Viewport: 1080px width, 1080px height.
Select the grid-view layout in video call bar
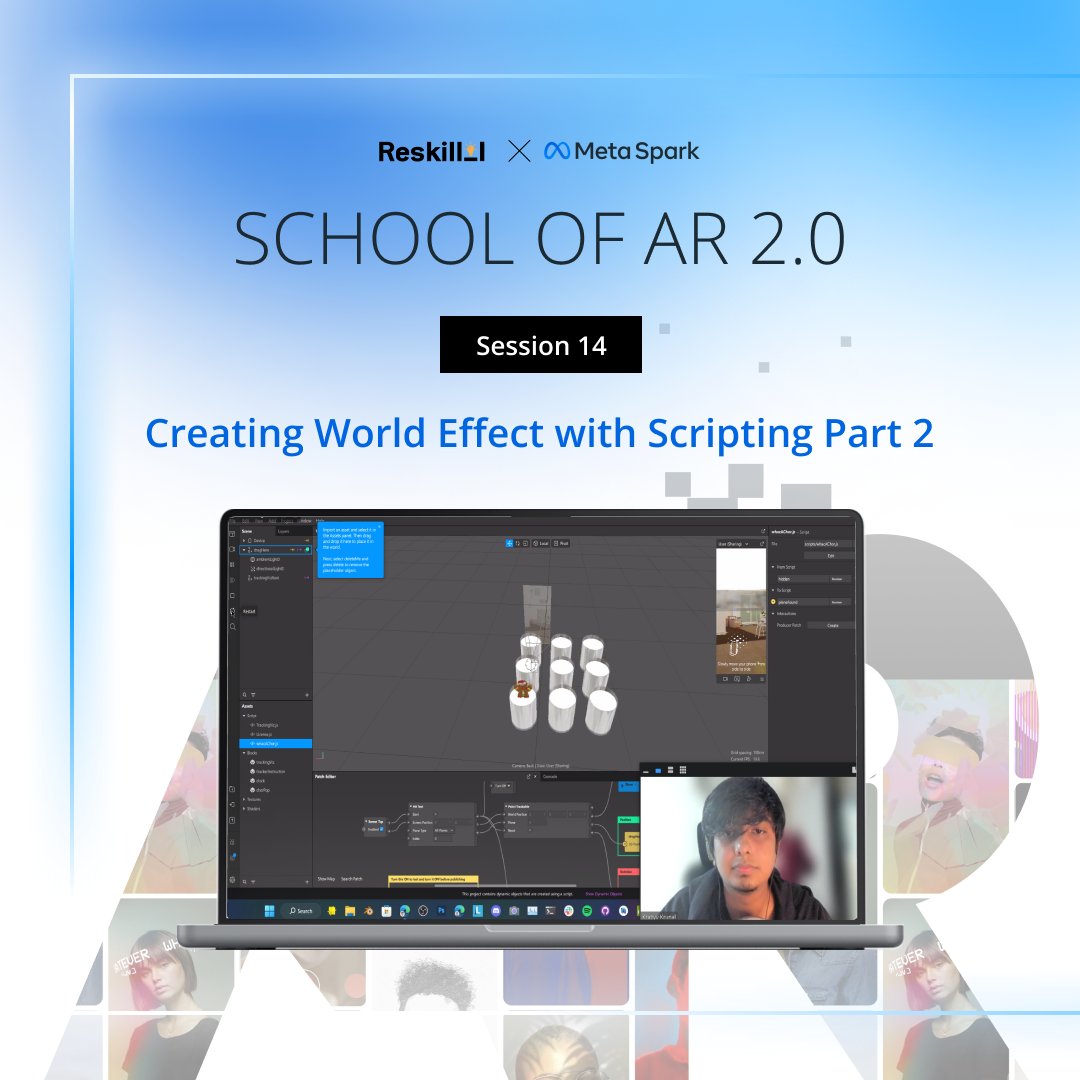[x=683, y=770]
